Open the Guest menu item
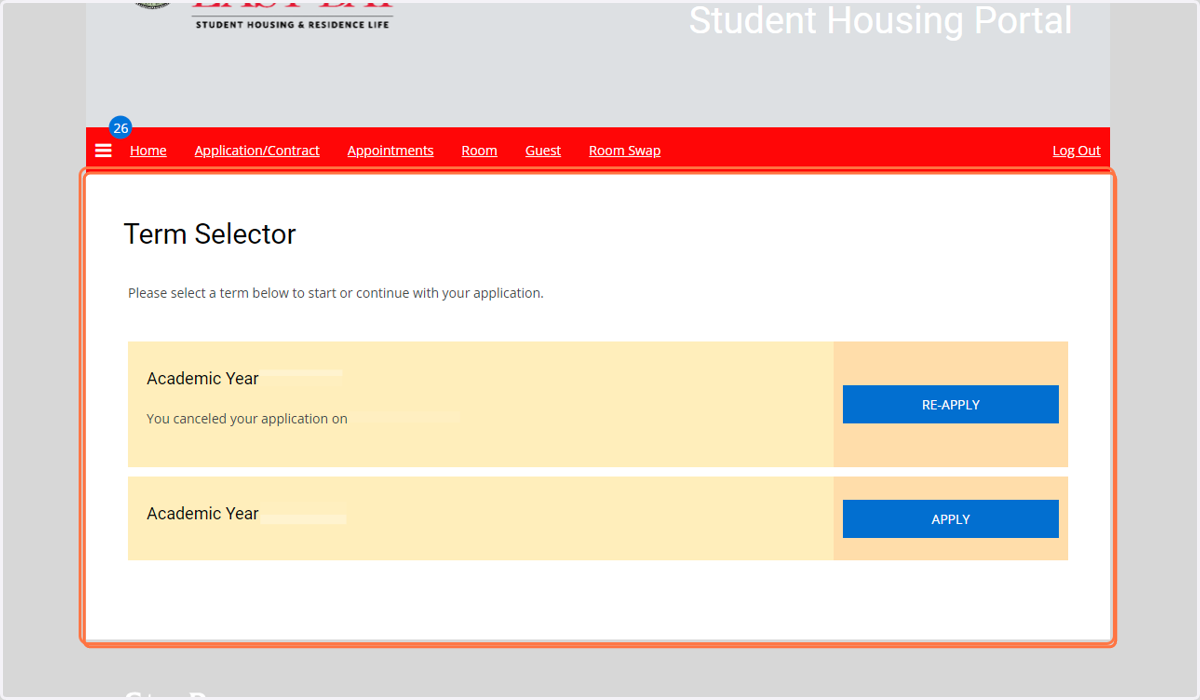This screenshot has height=700, width=1200. pyautogui.click(x=543, y=151)
